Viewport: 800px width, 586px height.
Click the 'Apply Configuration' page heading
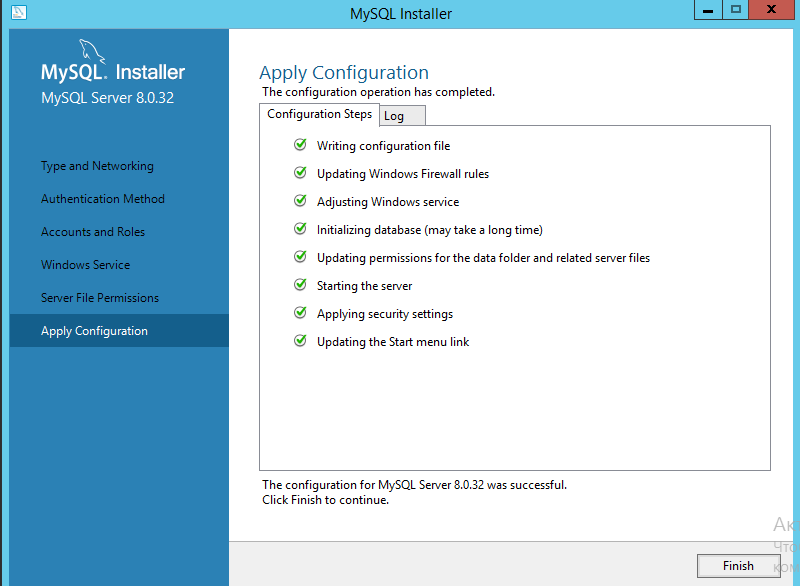click(344, 73)
